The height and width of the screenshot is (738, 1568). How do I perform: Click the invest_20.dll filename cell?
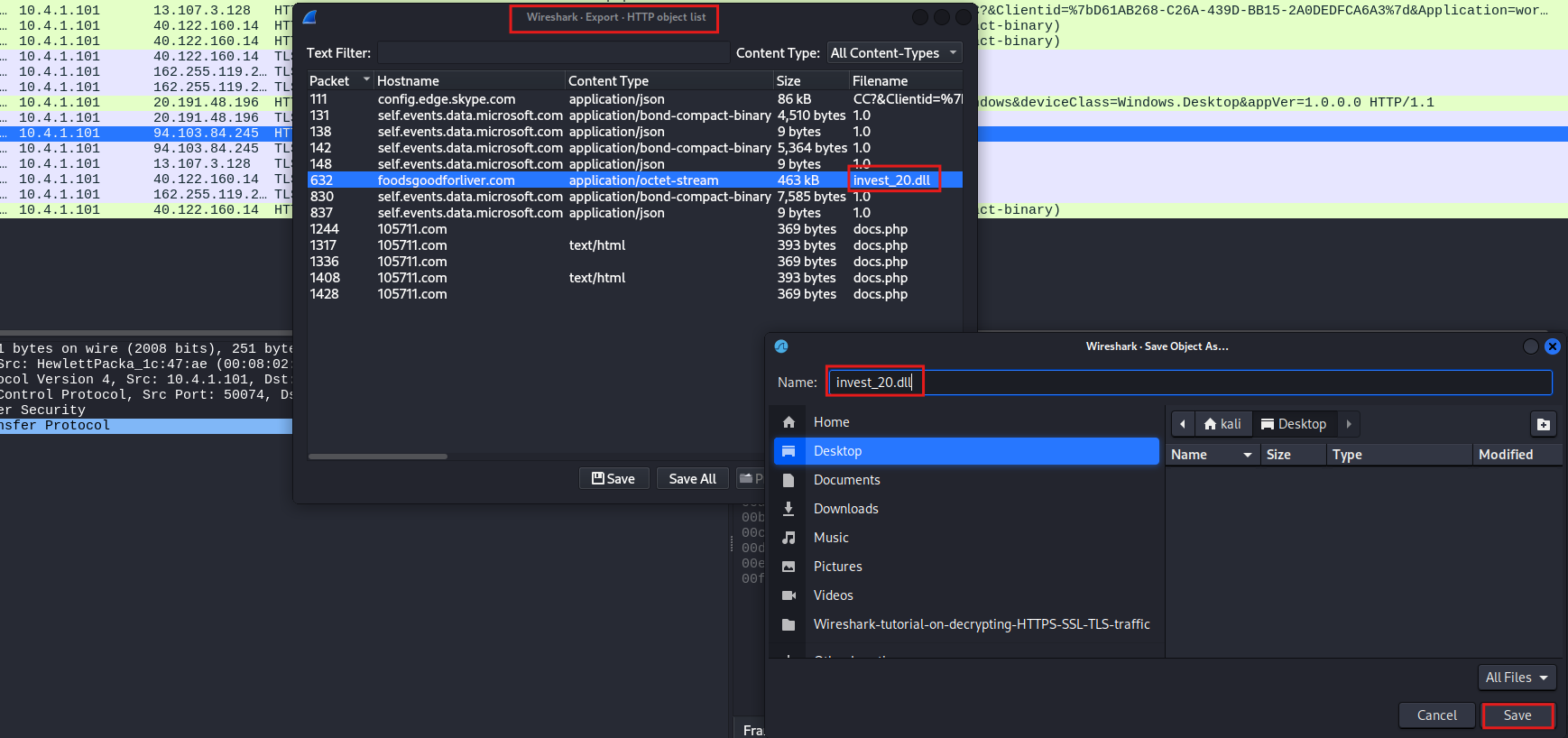(892, 180)
